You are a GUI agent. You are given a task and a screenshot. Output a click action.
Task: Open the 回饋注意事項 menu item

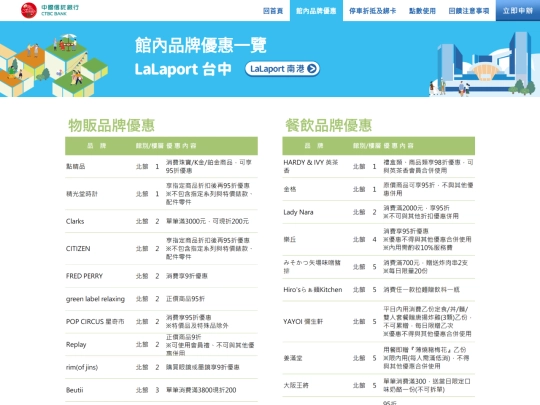[x=469, y=11]
